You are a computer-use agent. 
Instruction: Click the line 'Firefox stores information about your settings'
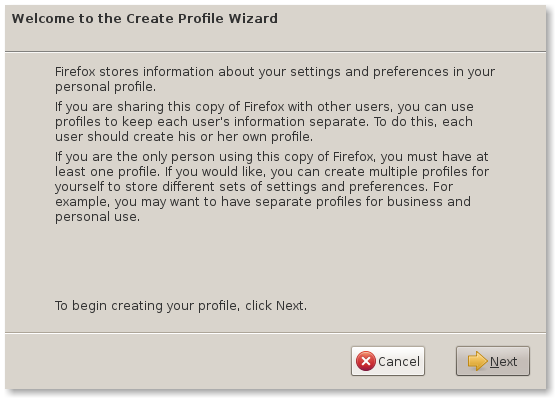275,72
